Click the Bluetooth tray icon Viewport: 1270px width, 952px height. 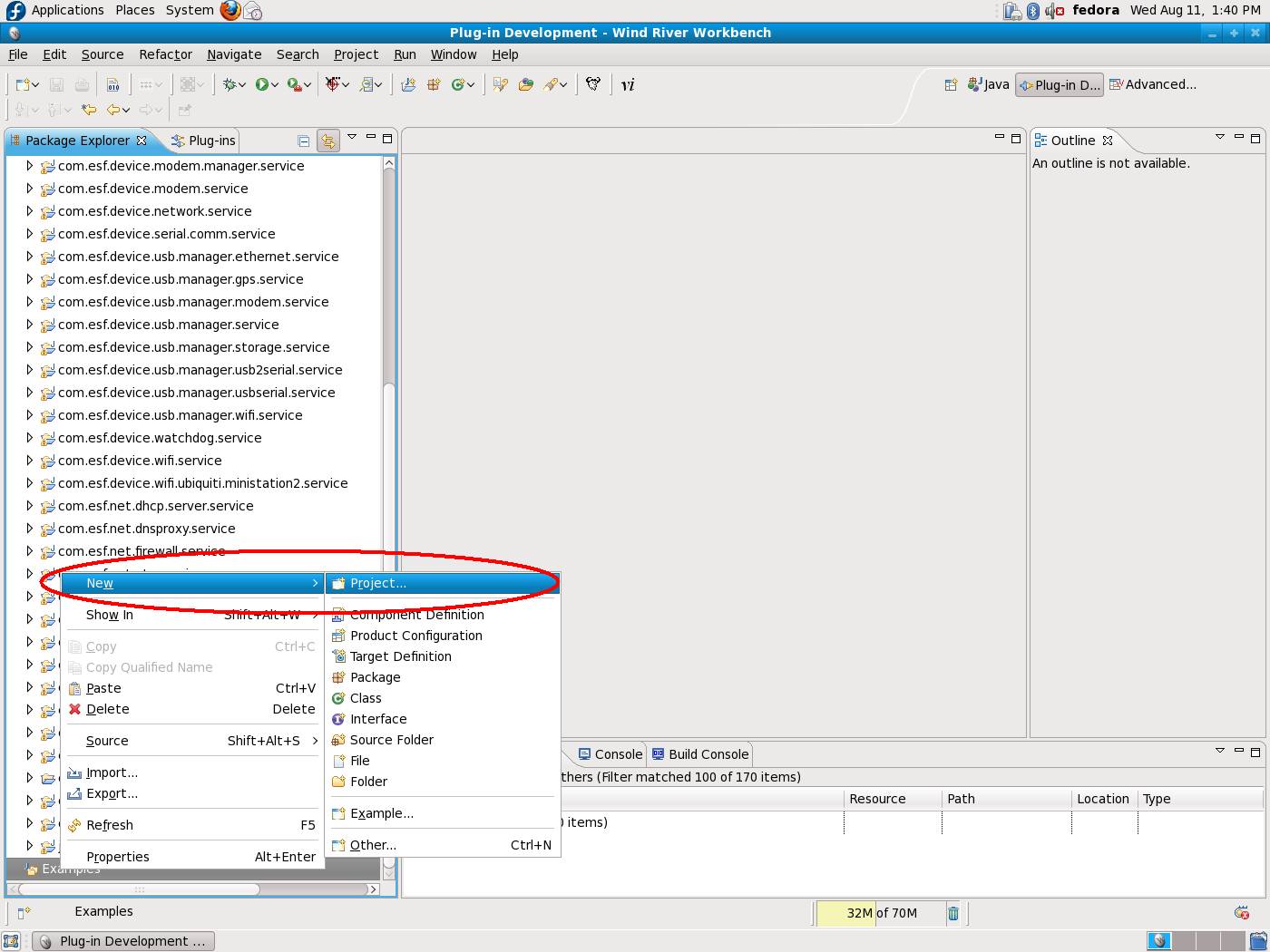pos(1033,11)
